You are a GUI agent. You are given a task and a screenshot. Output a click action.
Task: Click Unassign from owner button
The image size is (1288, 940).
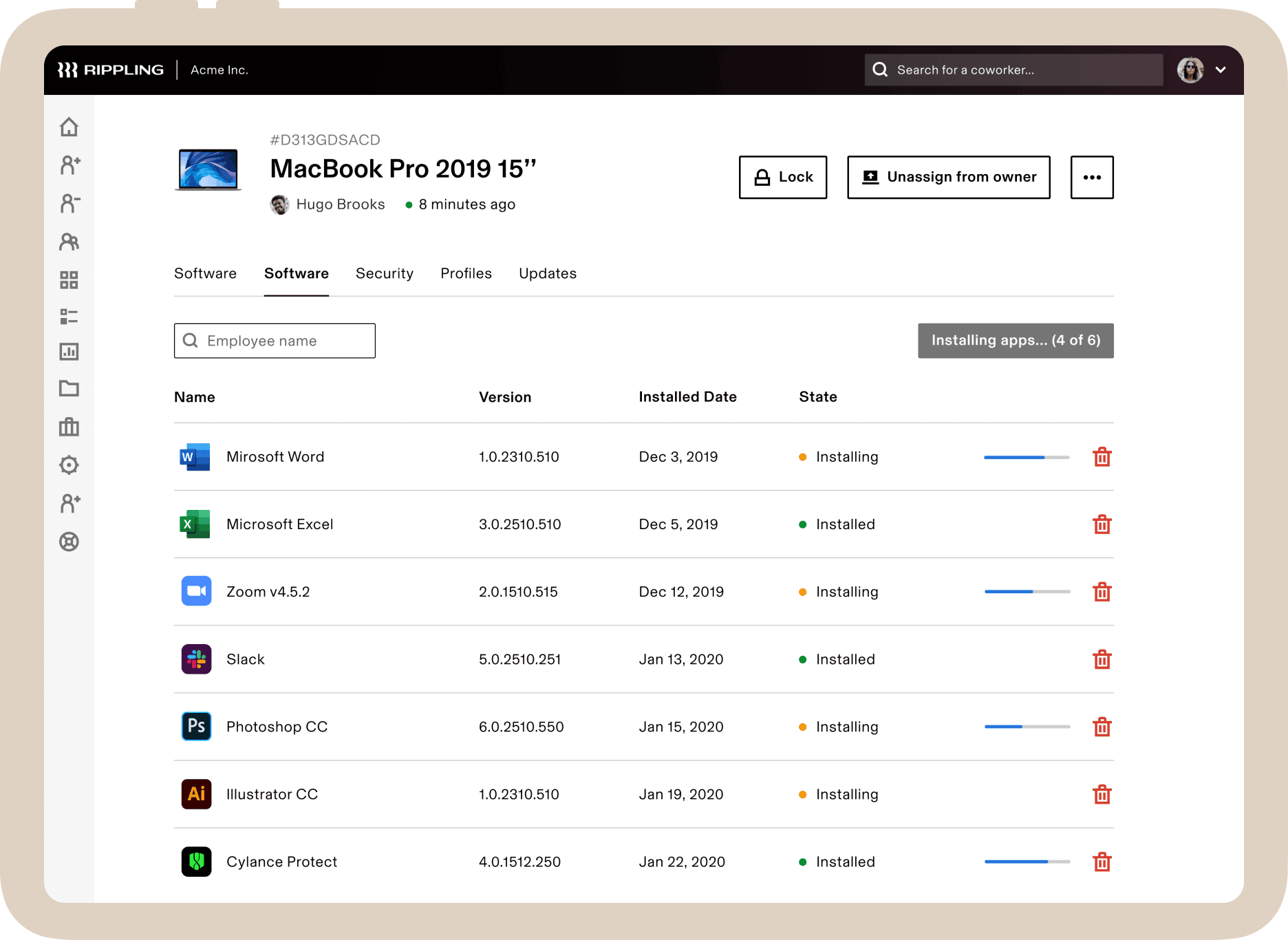tap(948, 178)
